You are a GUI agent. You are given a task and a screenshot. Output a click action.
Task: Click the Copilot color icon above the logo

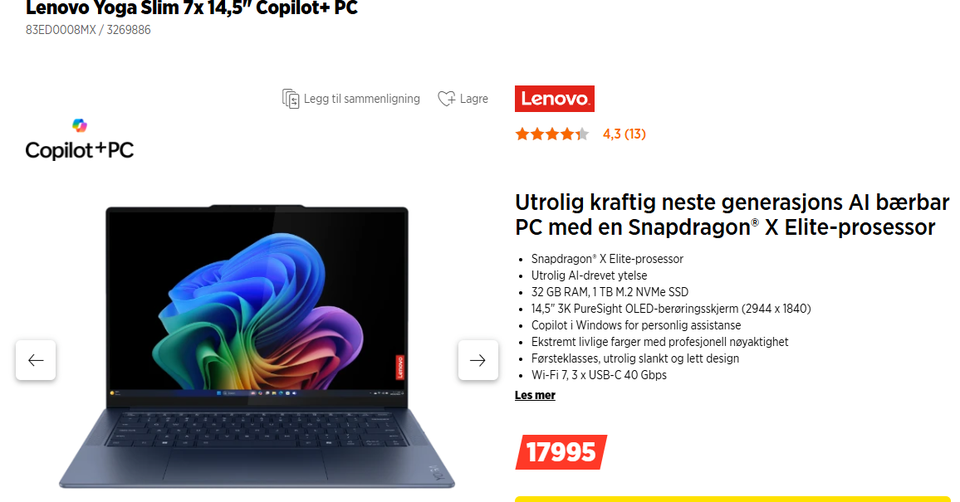80,126
